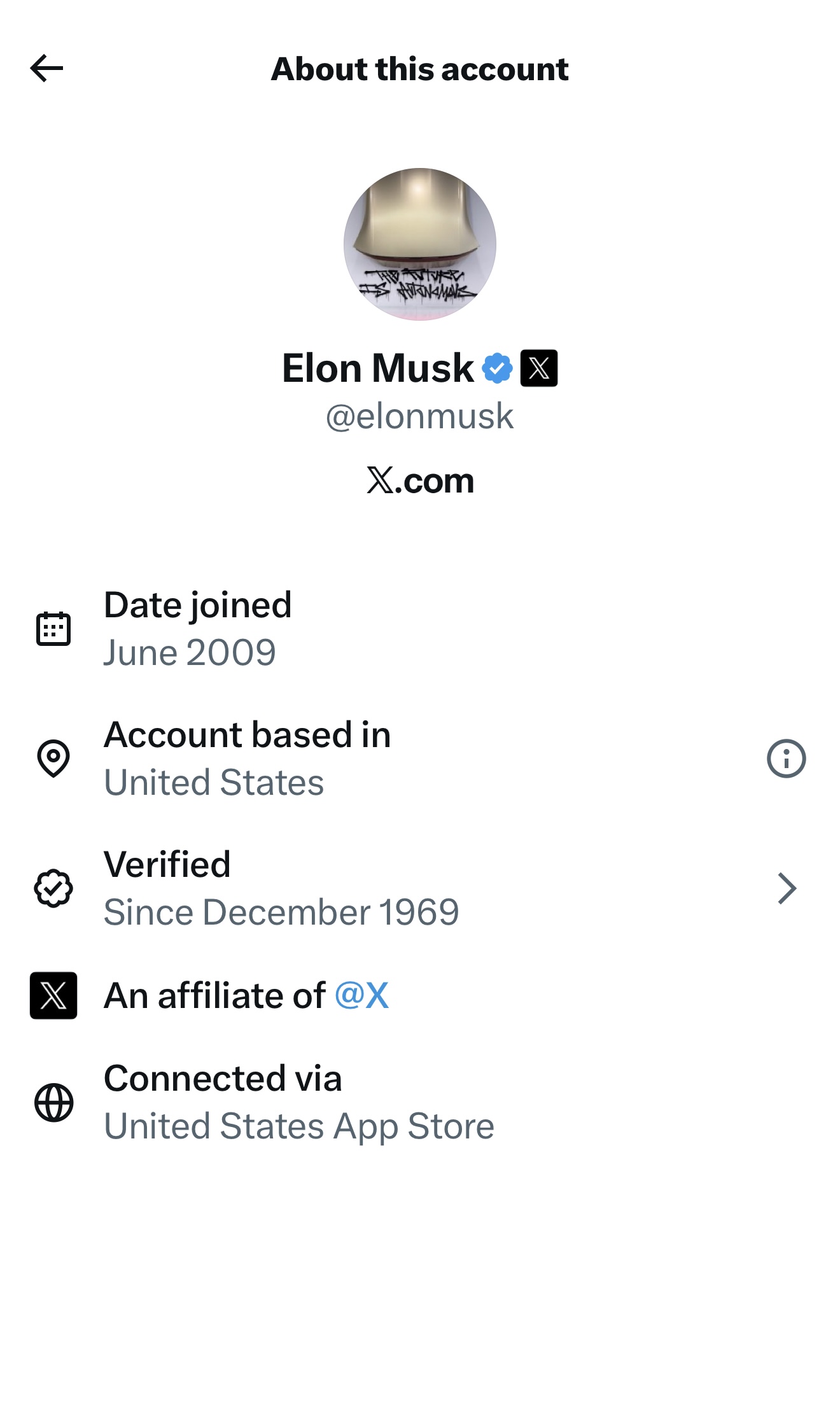
Task: Tap the X affiliate badge beside name
Action: (x=539, y=368)
